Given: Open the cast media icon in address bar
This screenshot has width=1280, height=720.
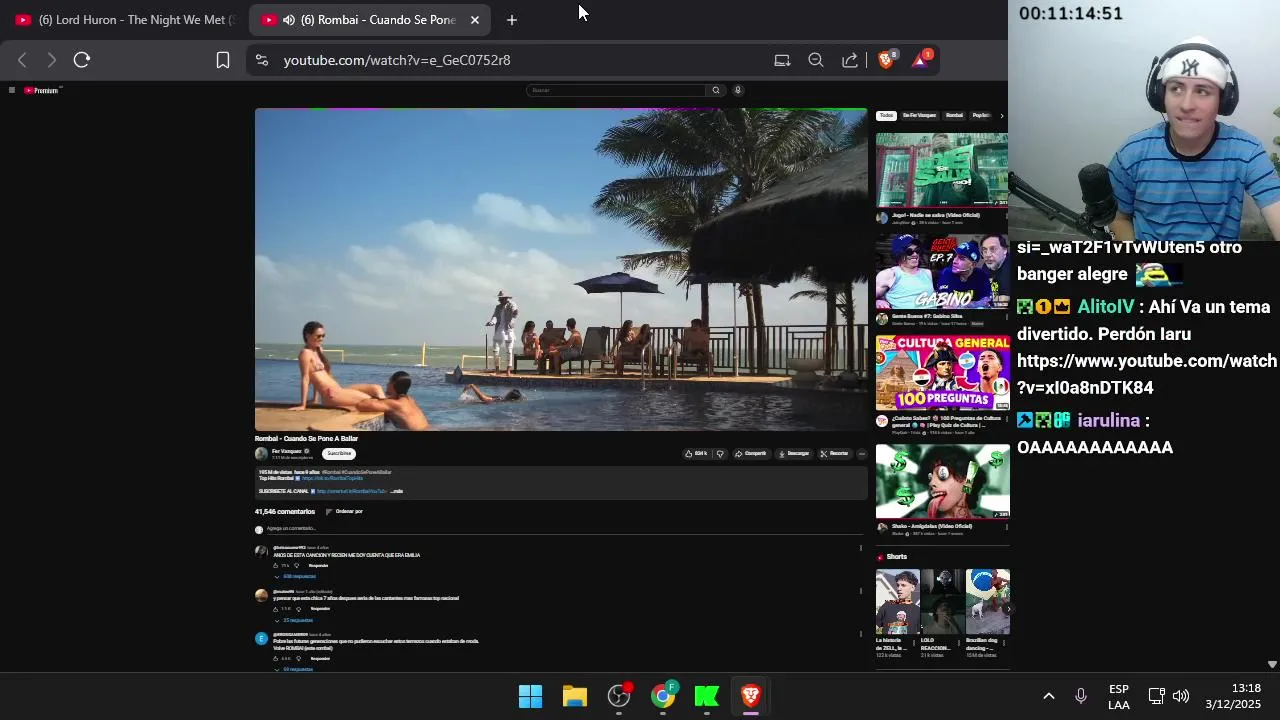Looking at the screenshot, I should pos(782,60).
